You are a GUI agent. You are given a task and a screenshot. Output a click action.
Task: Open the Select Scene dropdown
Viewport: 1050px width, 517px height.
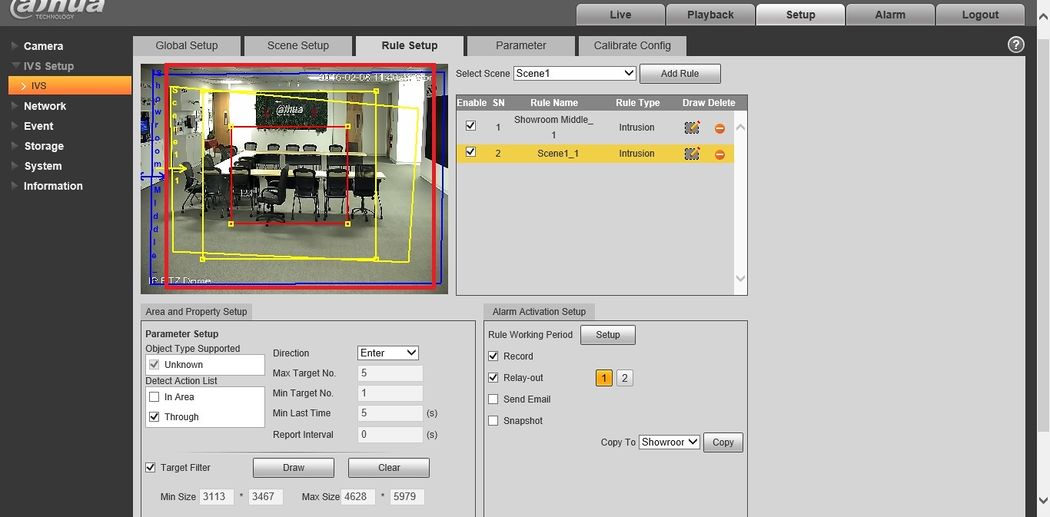[574, 74]
